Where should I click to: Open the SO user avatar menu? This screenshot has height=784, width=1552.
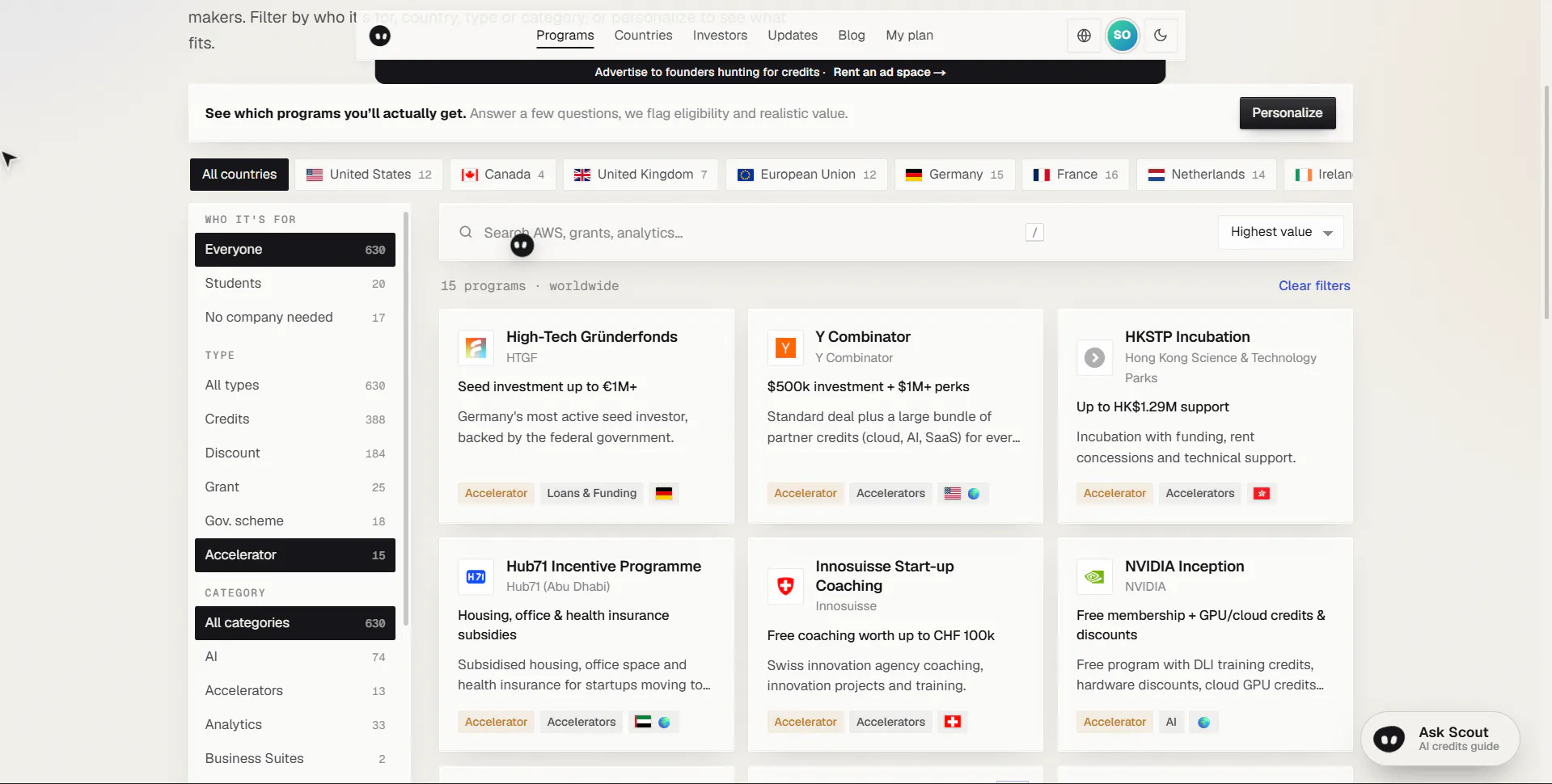click(x=1122, y=36)
